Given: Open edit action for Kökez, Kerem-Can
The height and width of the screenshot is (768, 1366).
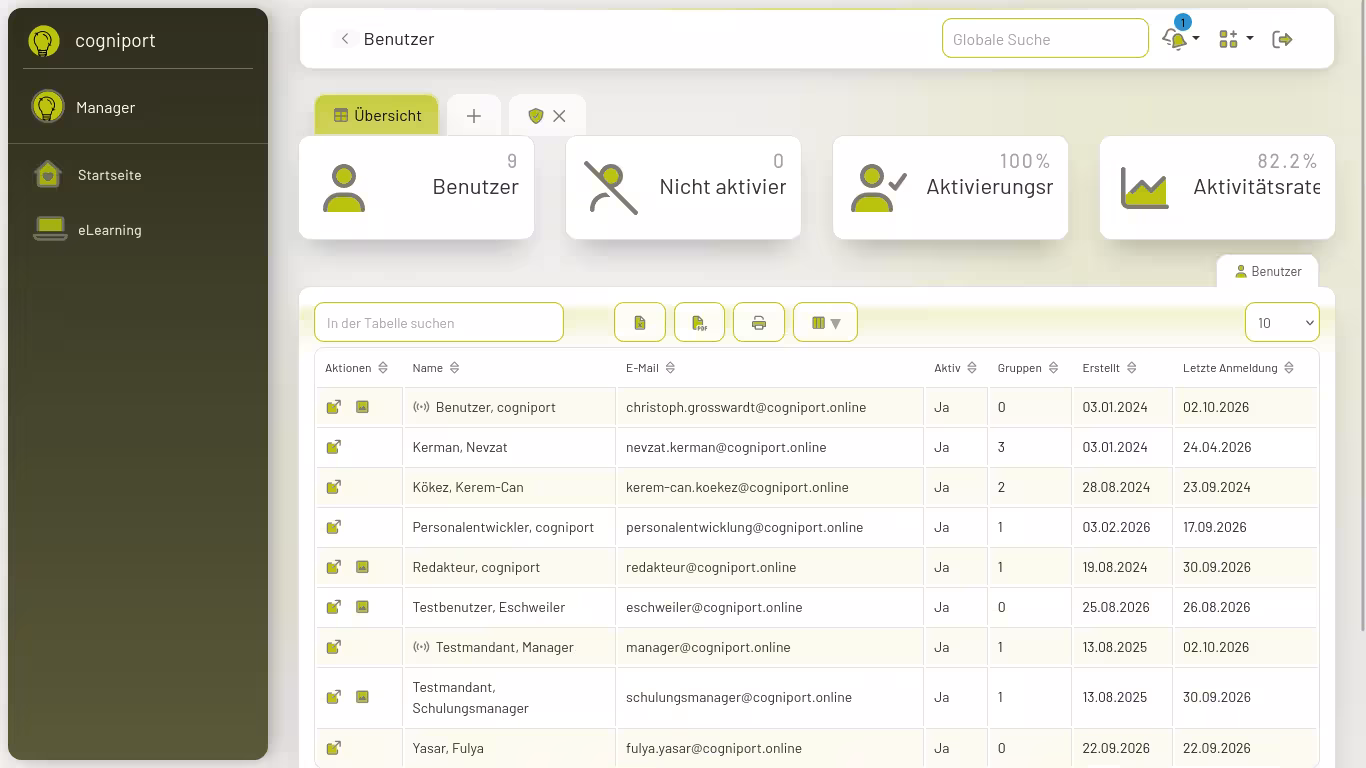Looking at the screenshot, I should tap(334, 487).
